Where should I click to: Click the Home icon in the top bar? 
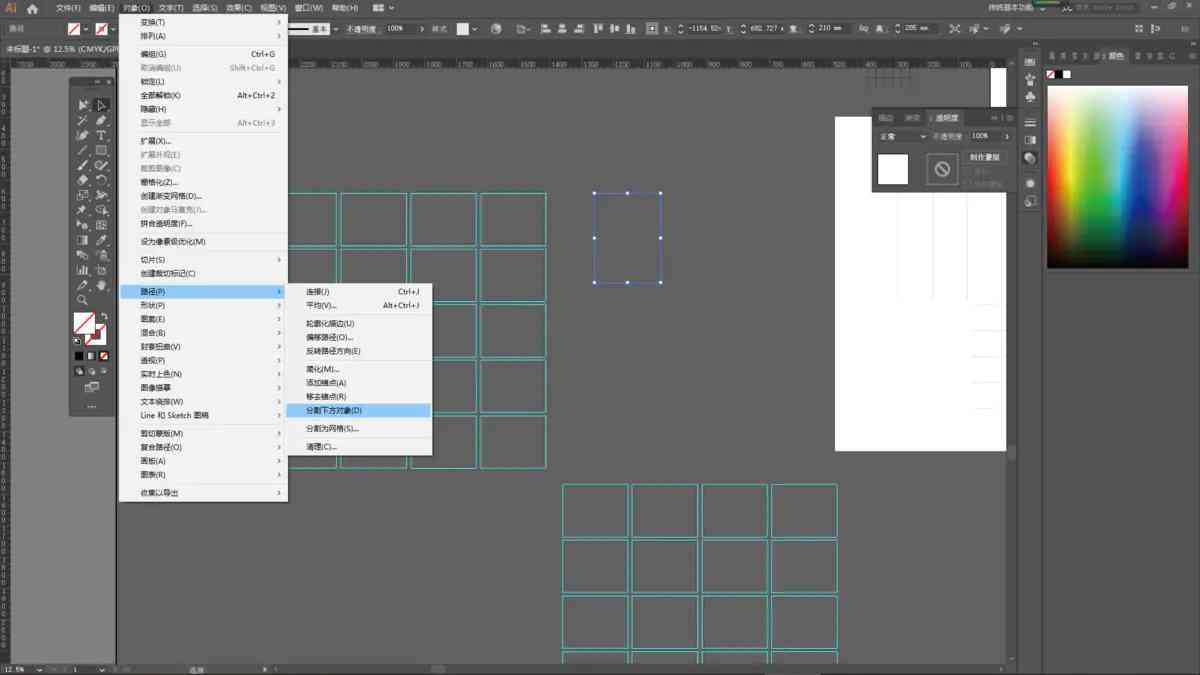coord(32,8)
